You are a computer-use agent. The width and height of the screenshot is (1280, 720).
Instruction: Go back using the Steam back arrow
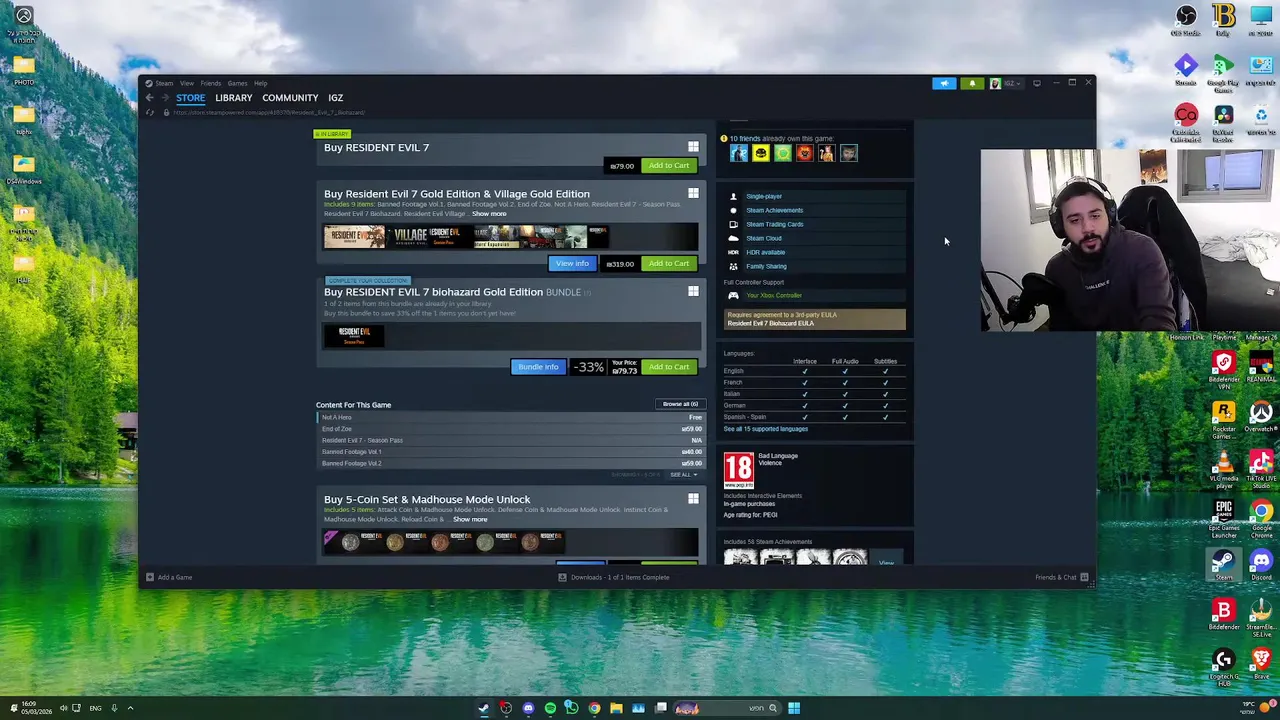click(149, 98)
